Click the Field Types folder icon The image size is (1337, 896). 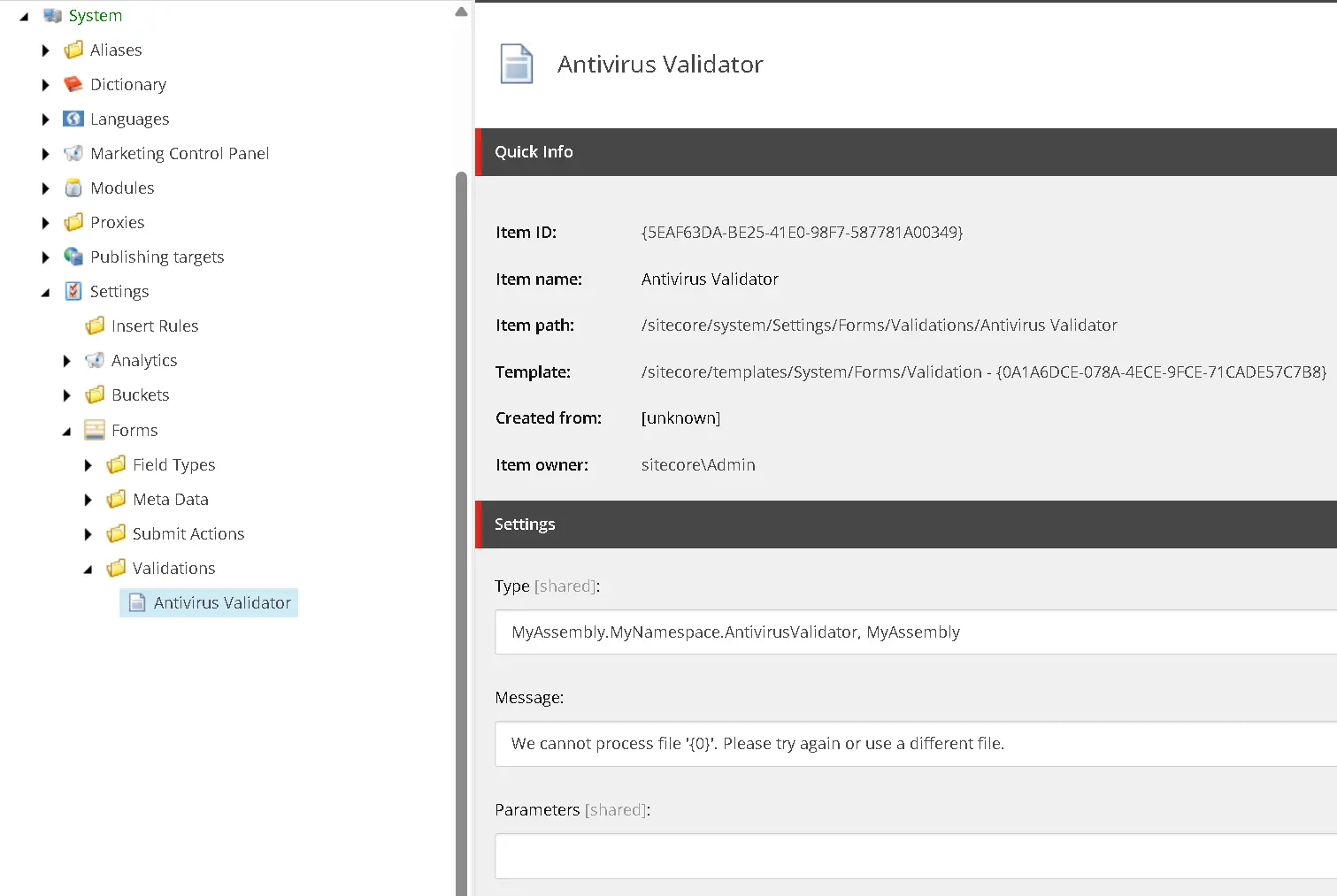pos(116,465)
